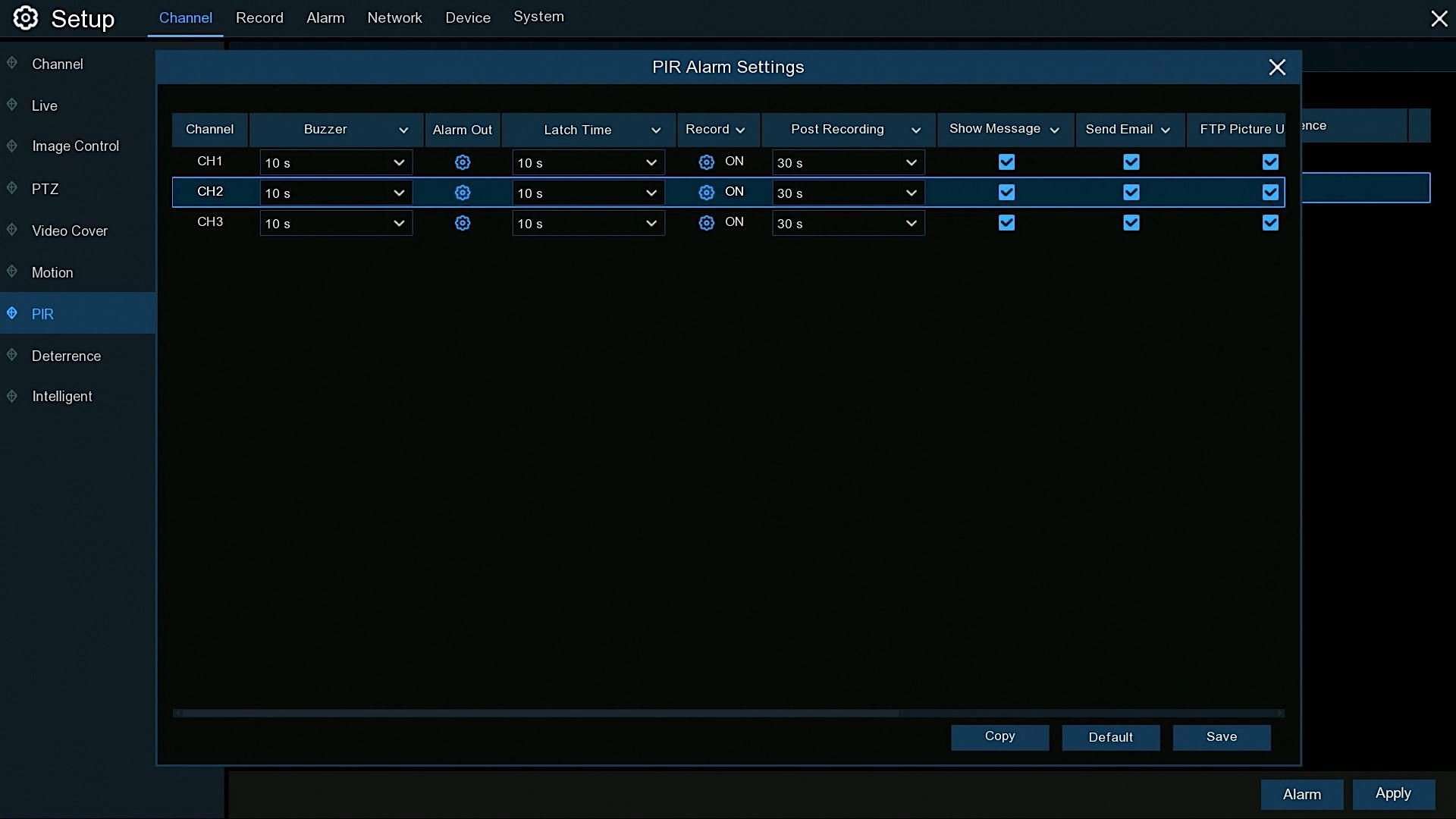This screenshot has height=819, width=1456.
Task: Switch to the Network tab
Action: coord(394,17)
